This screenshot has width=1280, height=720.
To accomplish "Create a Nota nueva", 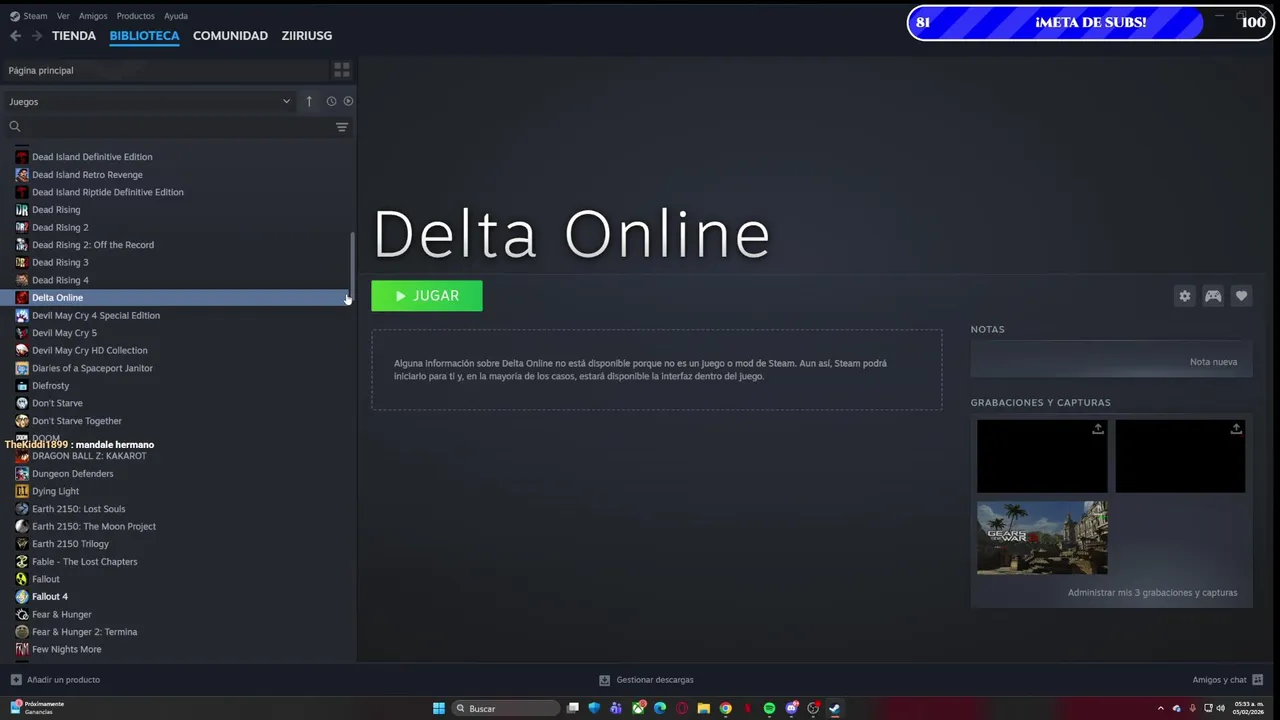I will click(1213, 362).
